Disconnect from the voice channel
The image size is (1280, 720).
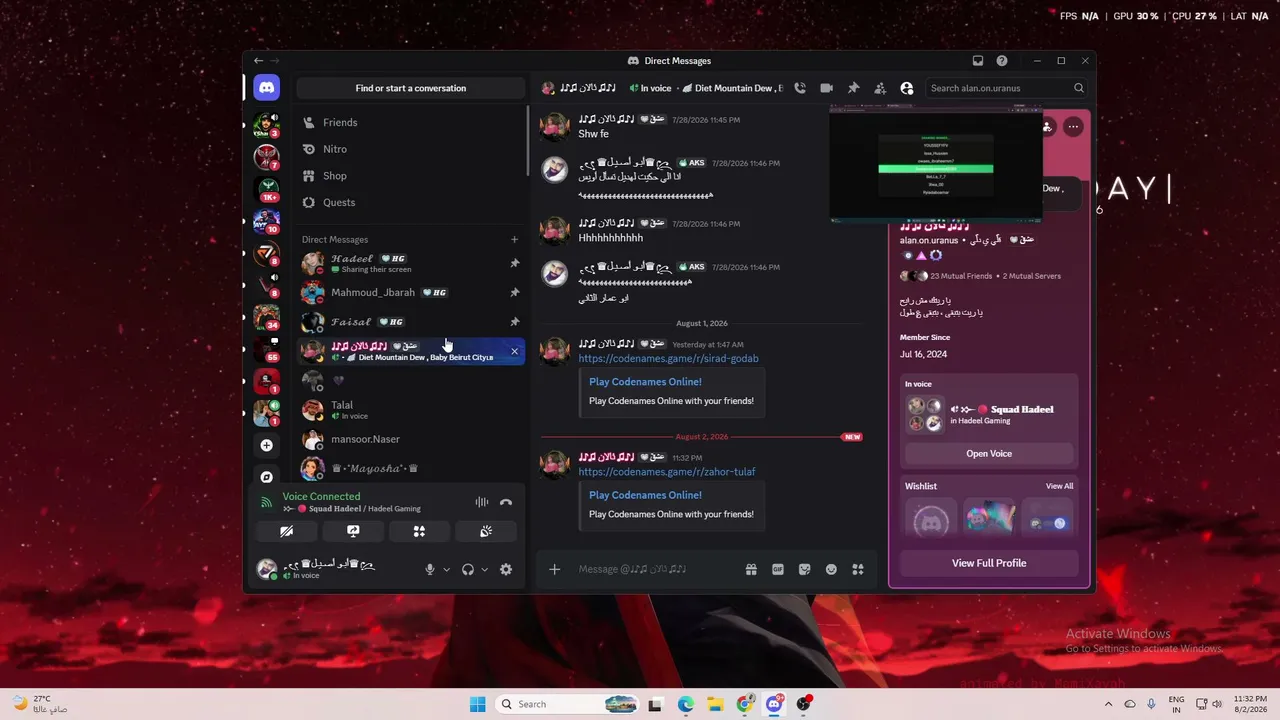[506, 502]
